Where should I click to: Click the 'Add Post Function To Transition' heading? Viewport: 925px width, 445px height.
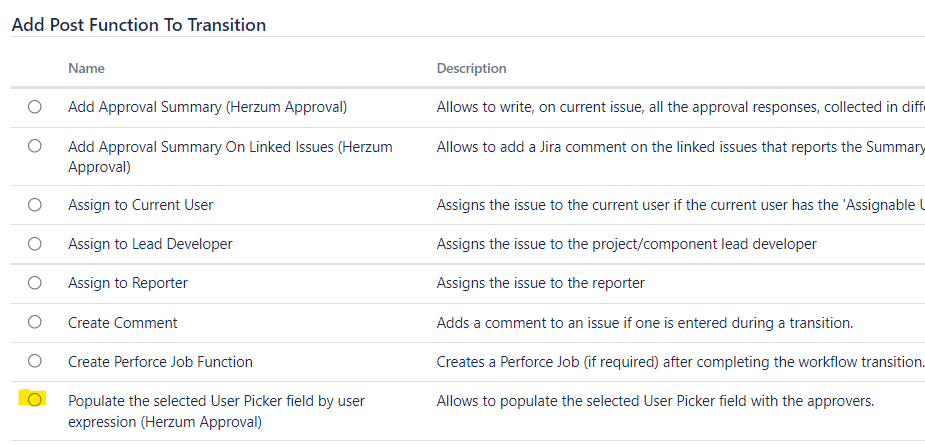pyautogui.click(x=139, y=25)
